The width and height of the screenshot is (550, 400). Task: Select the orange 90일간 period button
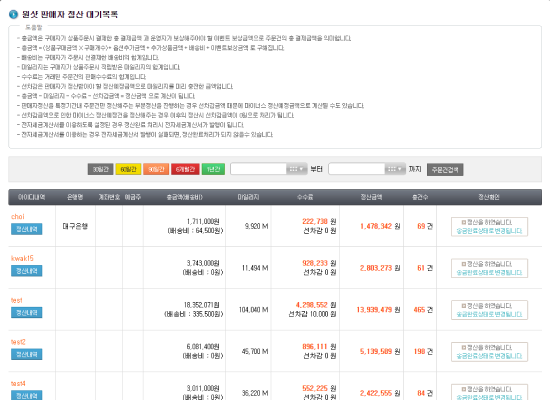point(156,169)
